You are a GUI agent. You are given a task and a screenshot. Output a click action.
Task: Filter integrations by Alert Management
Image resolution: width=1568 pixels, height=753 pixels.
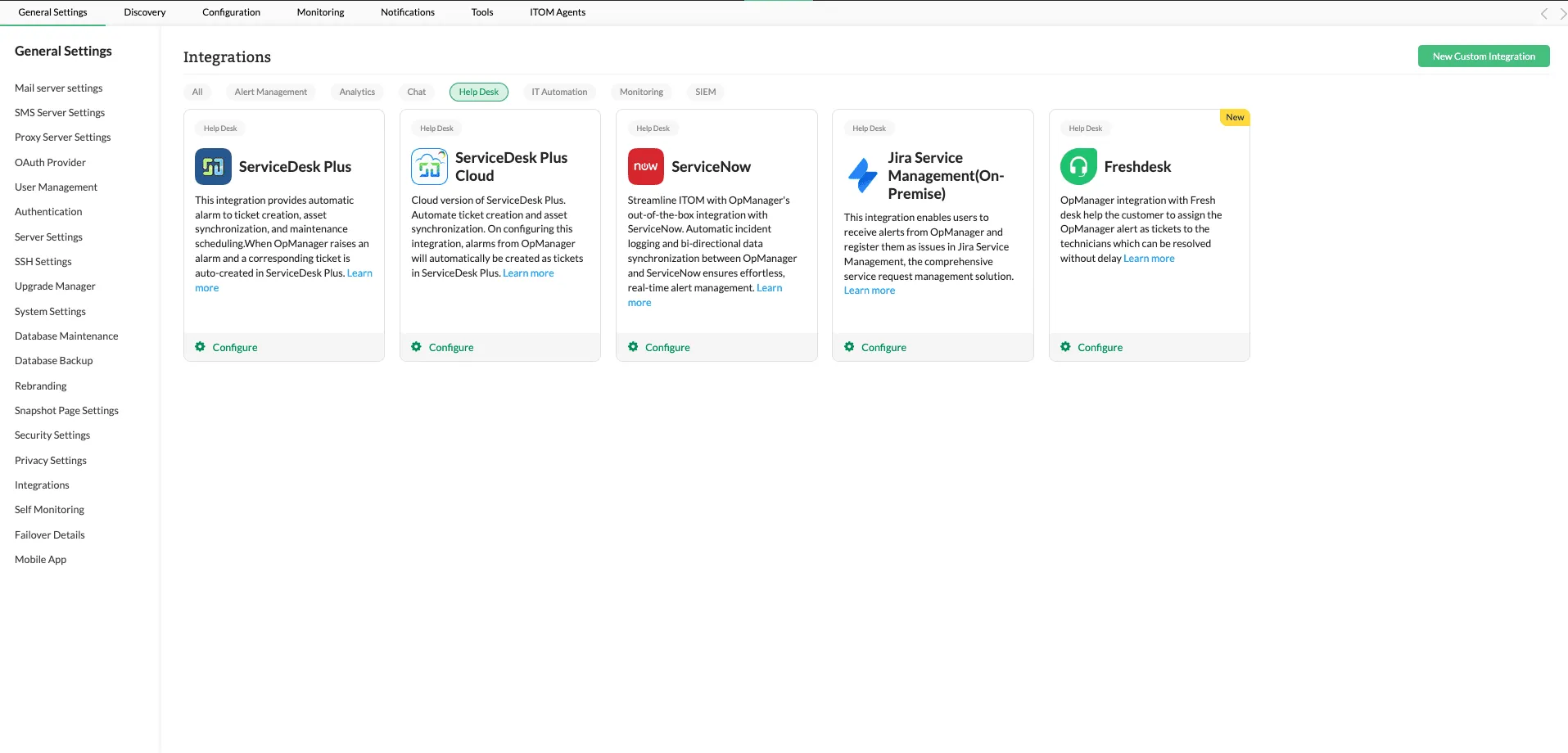click(271, 92)
